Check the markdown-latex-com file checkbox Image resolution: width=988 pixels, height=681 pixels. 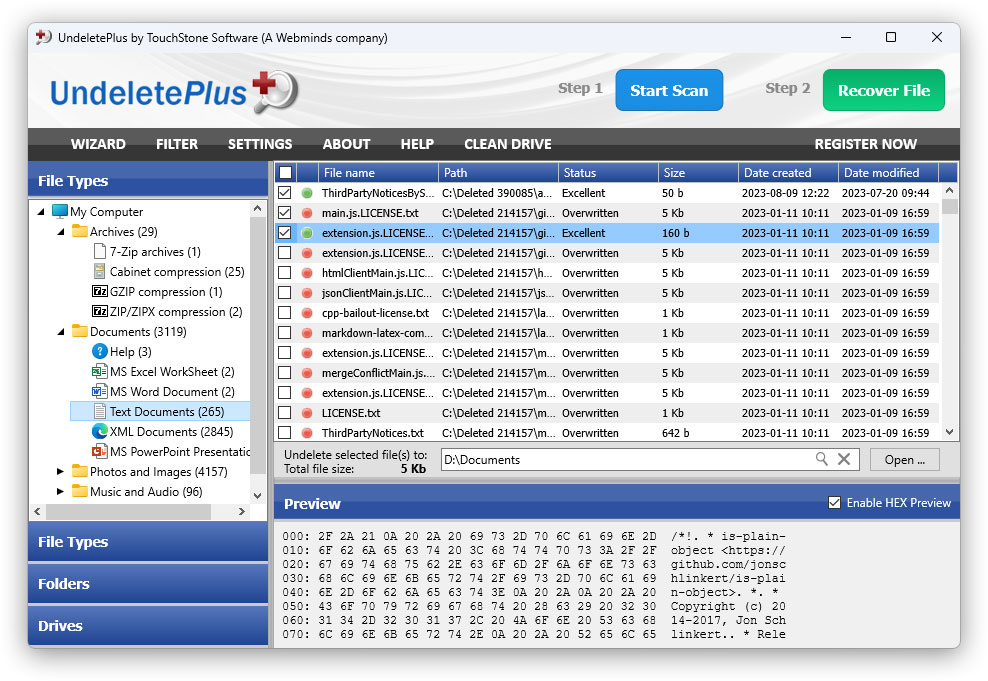coord(285,333)
